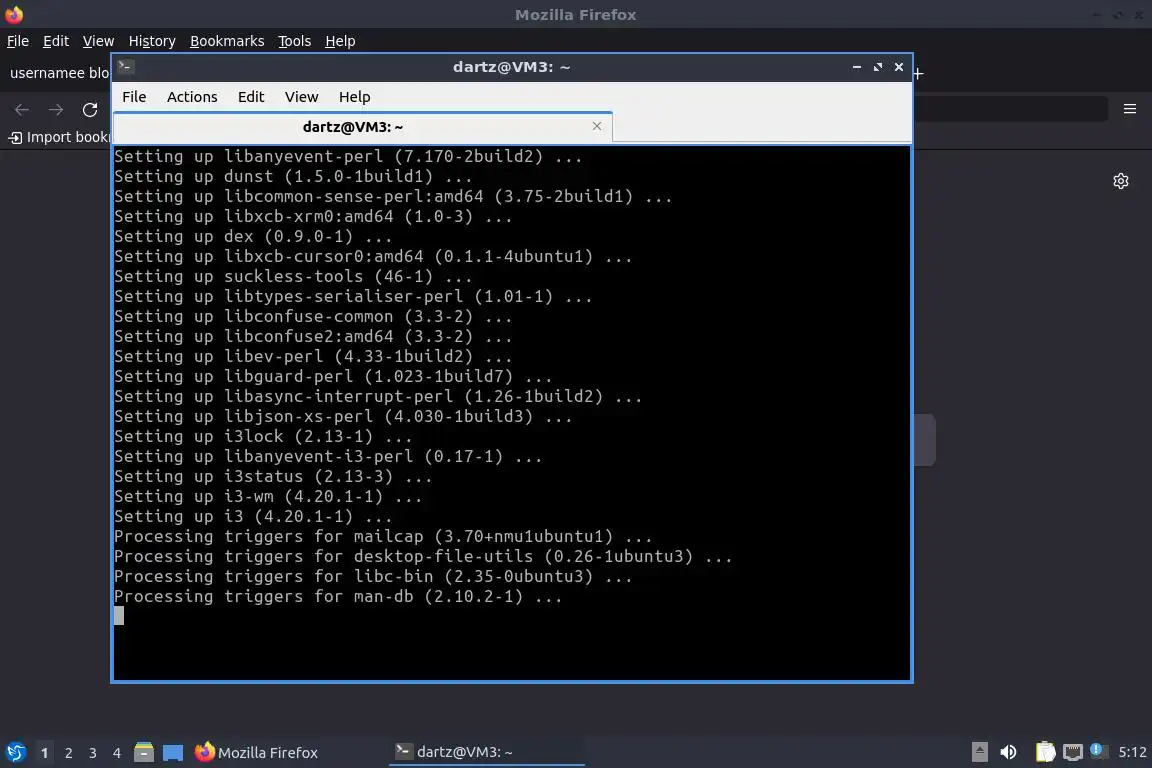Screen dimensions: 1152x768
Task: Open the clipboard manager tray icon
Action: pyautogui.click(x=1045, y=752)
